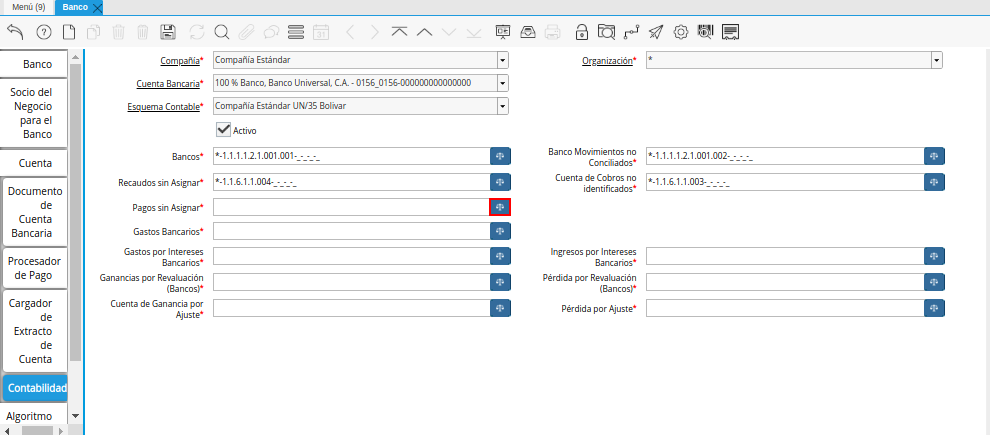Open Zoom Across folder-magnifier icon

point(606,32)
